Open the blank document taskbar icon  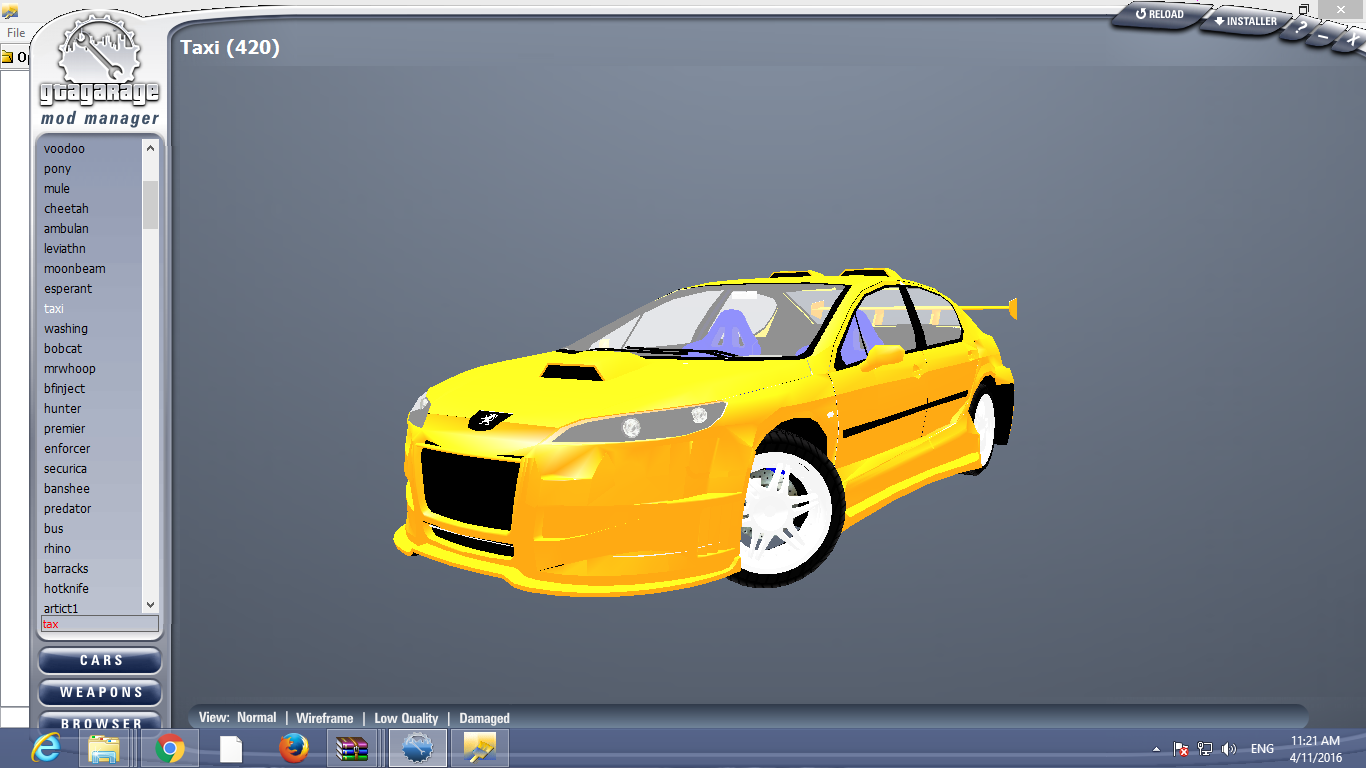pyautogui.click(x=231, y=748)
